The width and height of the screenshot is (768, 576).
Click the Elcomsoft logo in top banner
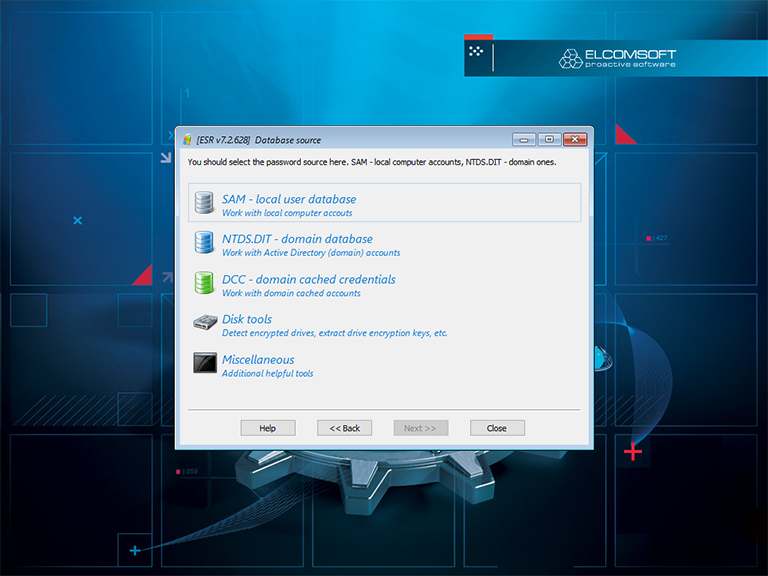(617, 58)
